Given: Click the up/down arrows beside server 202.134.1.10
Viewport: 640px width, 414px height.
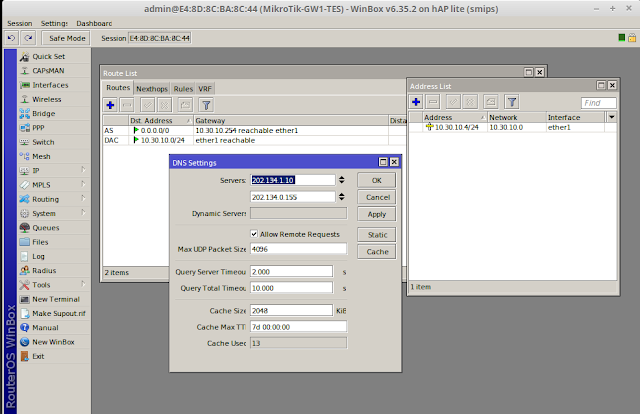Looking at the screenshot, I should coord(342,180).
